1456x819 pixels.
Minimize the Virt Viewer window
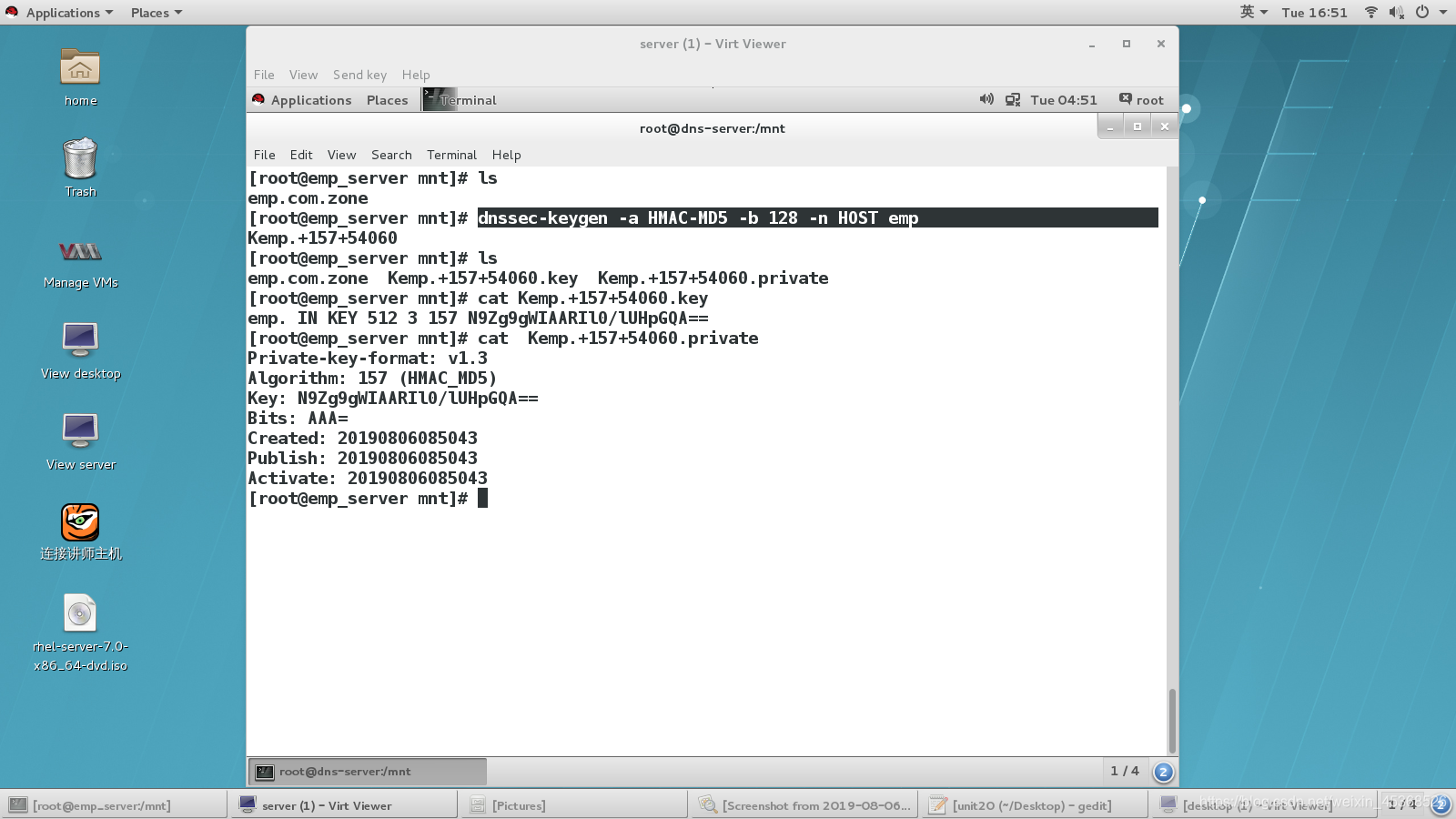point(1091,44)
